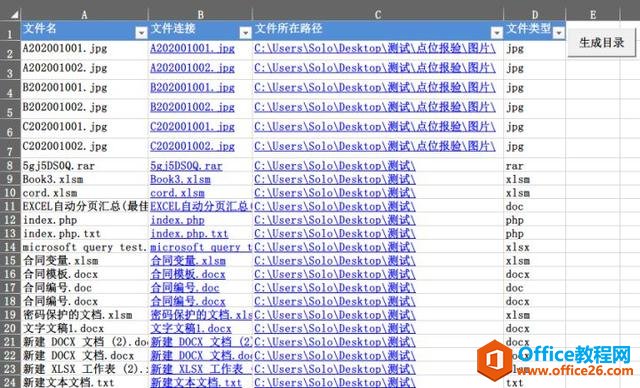The width and height of the screenshot is (640, 388).
Task: Select cell 合同变量.xlsm in column A
Action: point(84,261)
